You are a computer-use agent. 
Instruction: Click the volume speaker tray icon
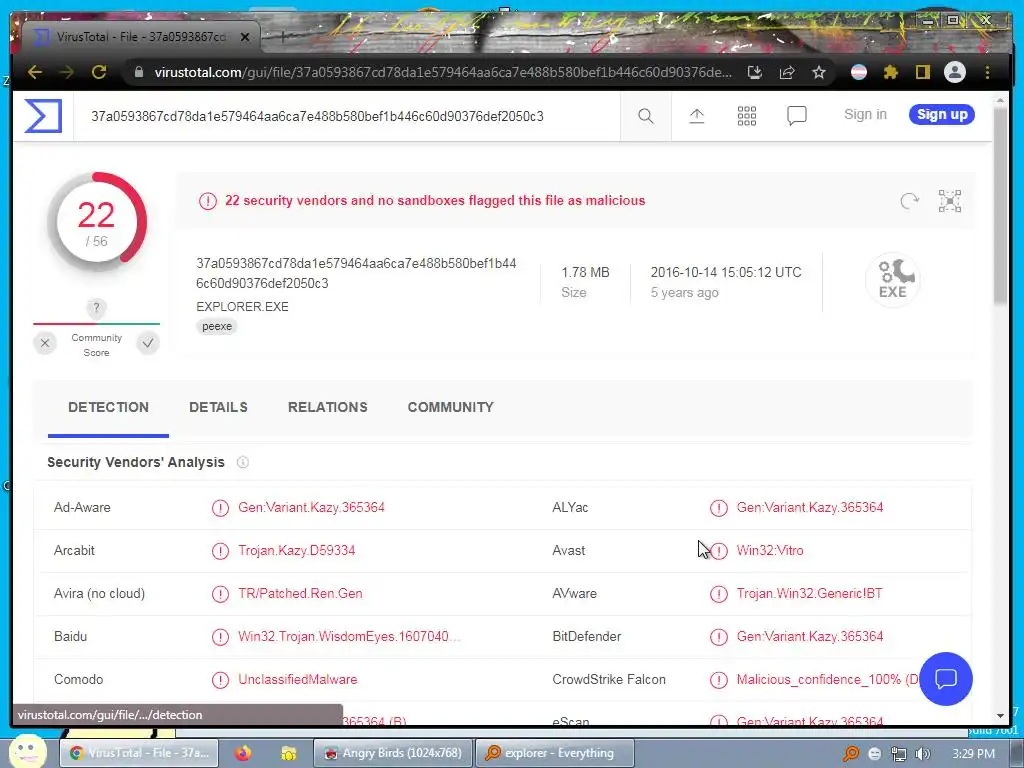pyautogui.click(x=923, y=754)
